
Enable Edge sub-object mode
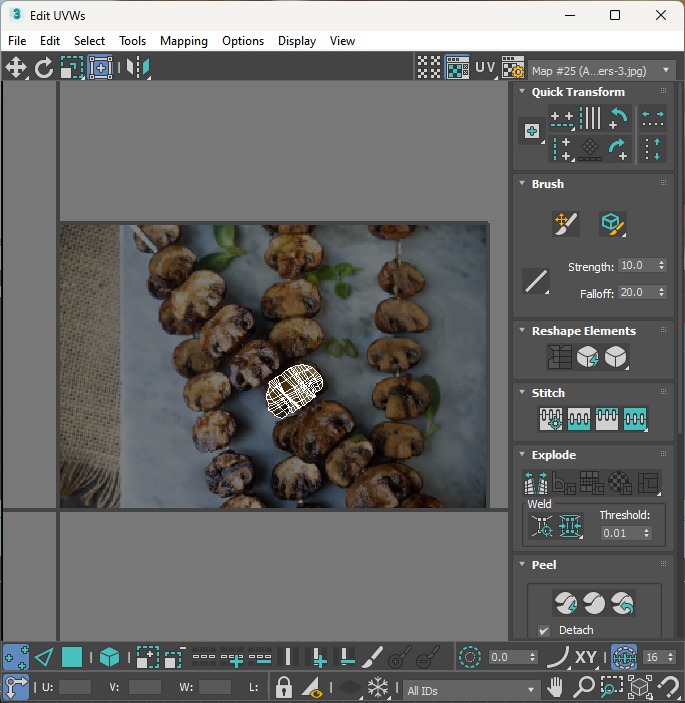tap(44, 657)
